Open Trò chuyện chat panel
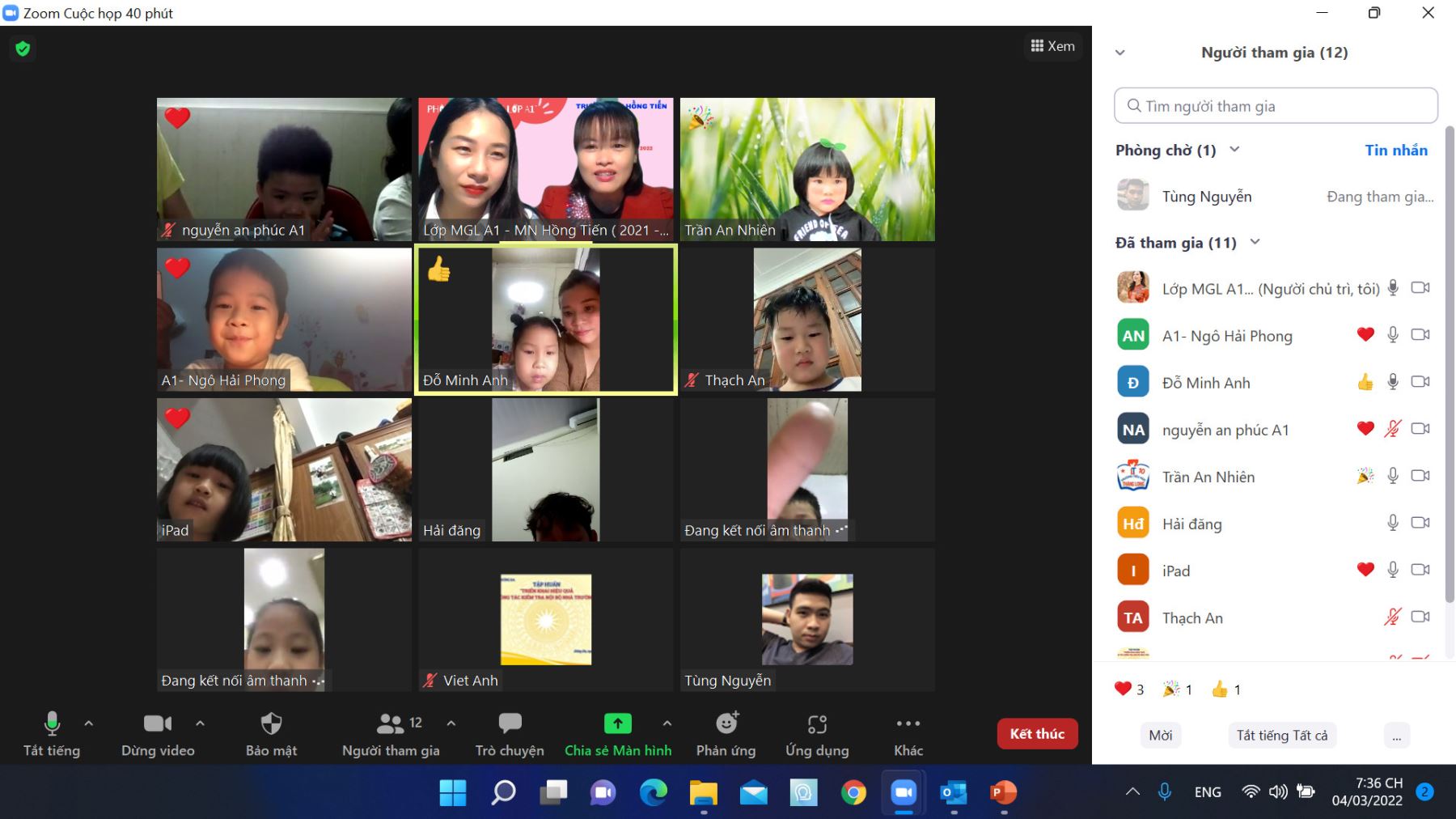The image size is (1456, 819). [x=510, y=724]
